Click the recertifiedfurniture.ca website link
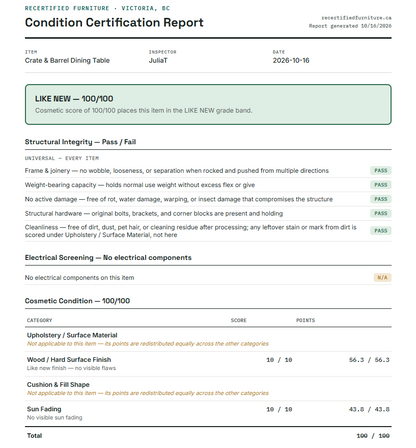 (356, 18)
